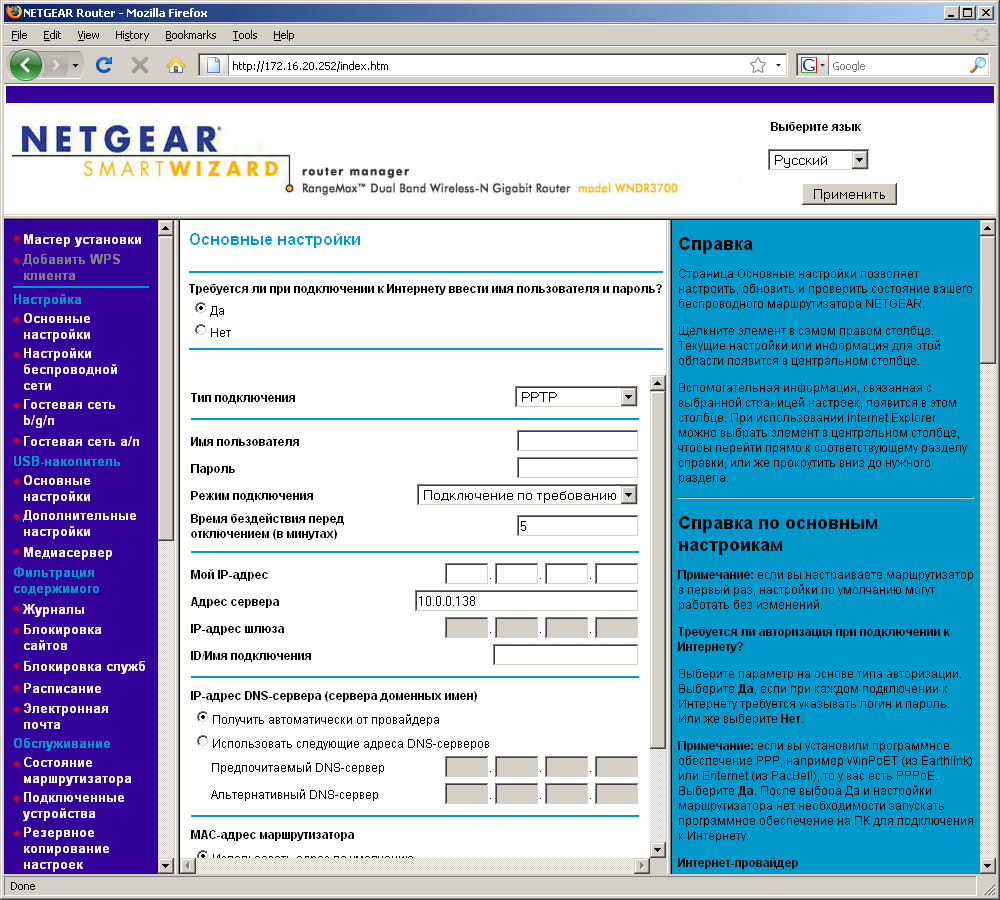Open the File menu

19,35
